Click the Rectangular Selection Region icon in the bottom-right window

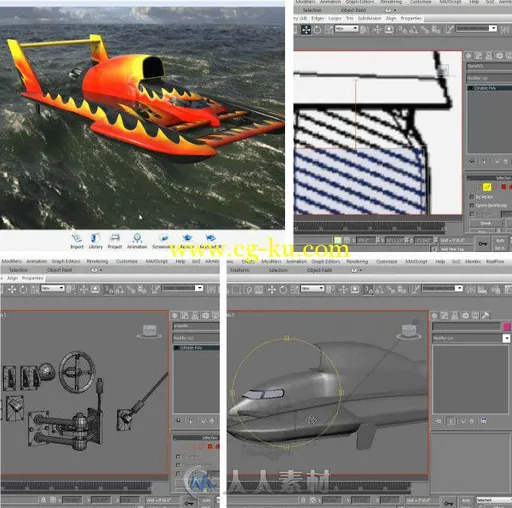pyautogui.click(x=236, y=290)
